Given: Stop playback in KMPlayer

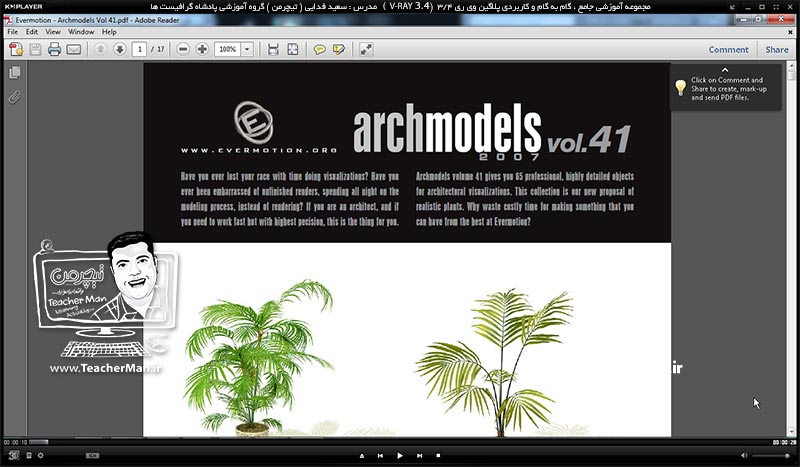Looking at the screenshot, I should (438, 455).
